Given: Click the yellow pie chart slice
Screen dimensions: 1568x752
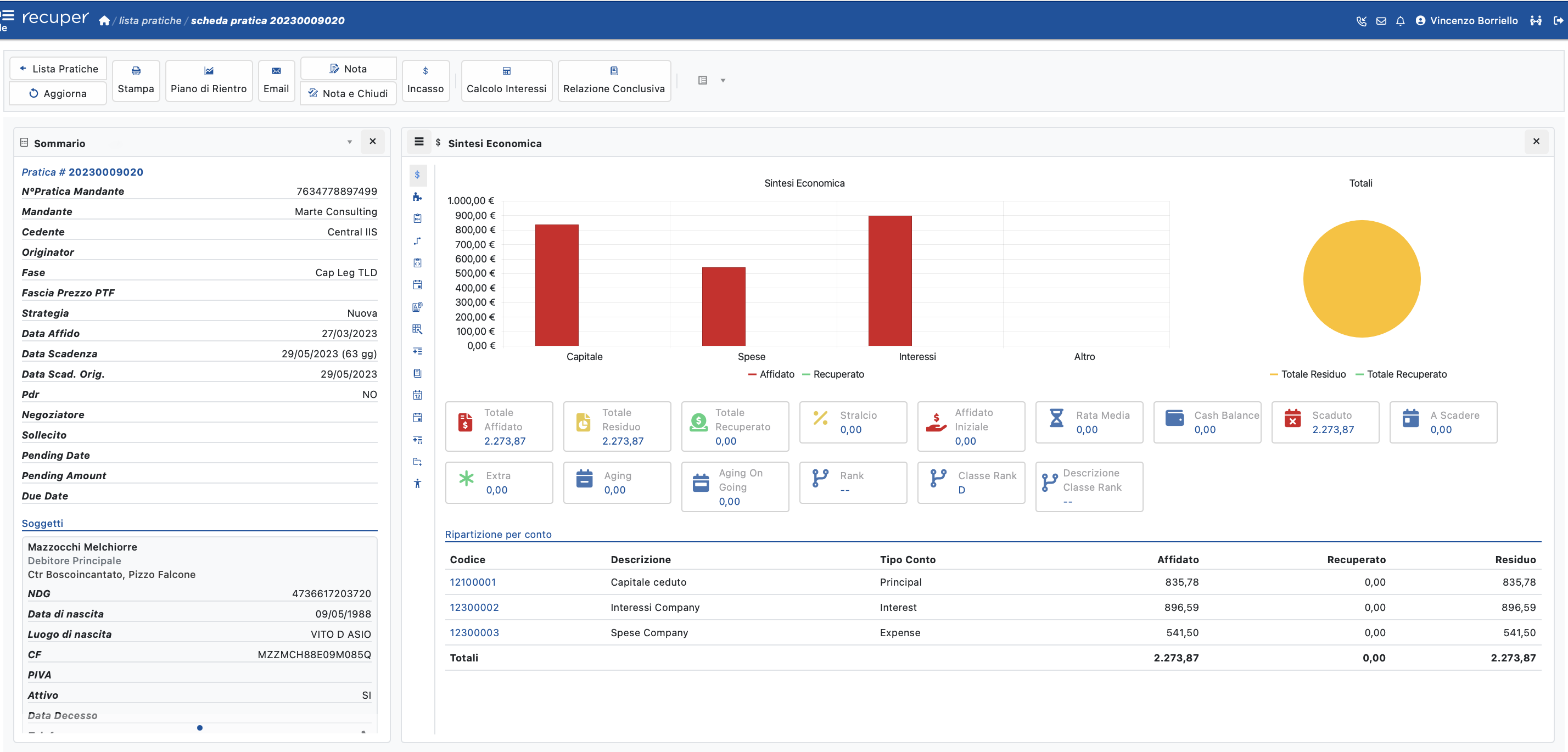Looking at the screenshot, I should point(1361,279).
